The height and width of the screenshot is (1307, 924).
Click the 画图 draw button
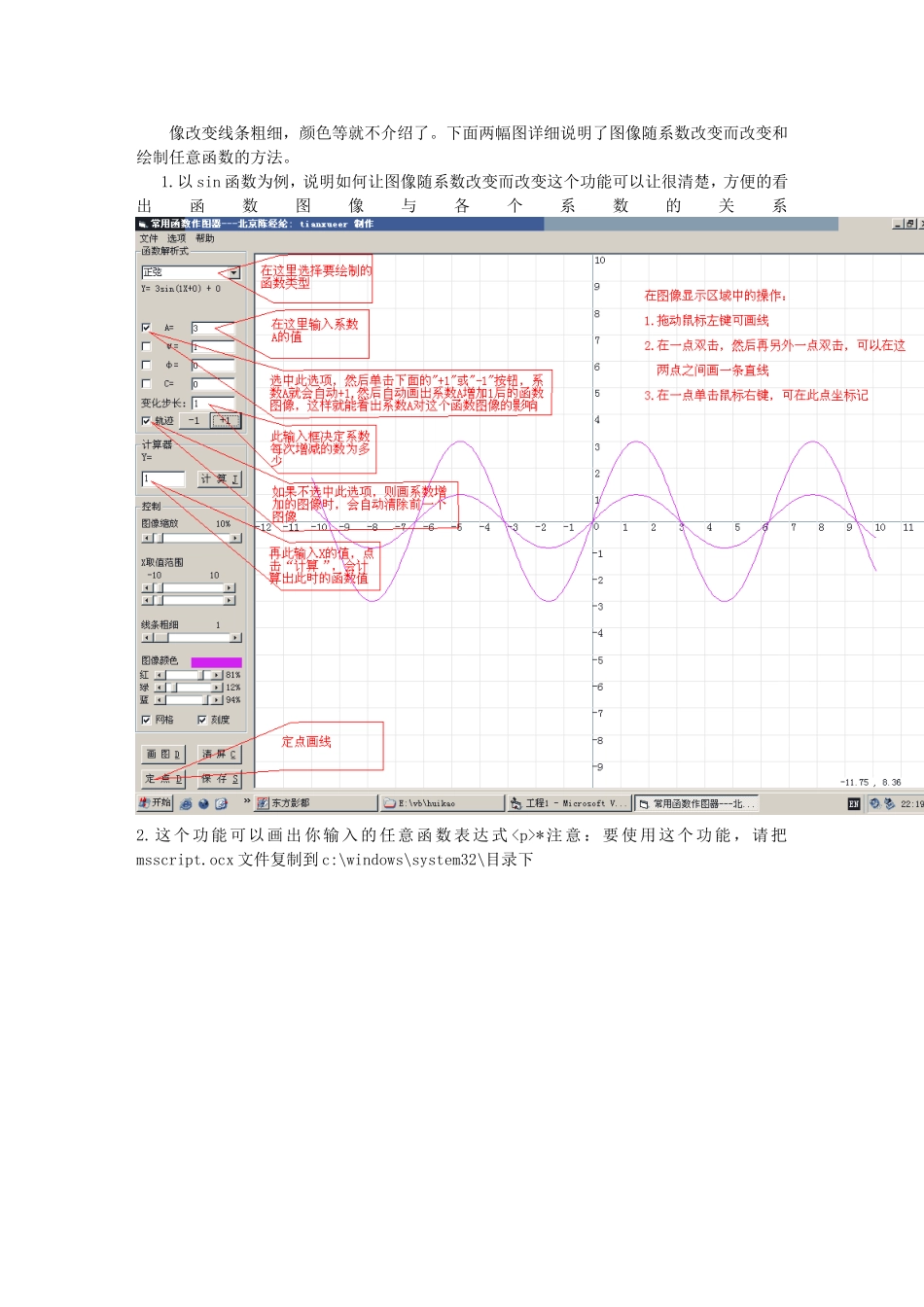163,755
